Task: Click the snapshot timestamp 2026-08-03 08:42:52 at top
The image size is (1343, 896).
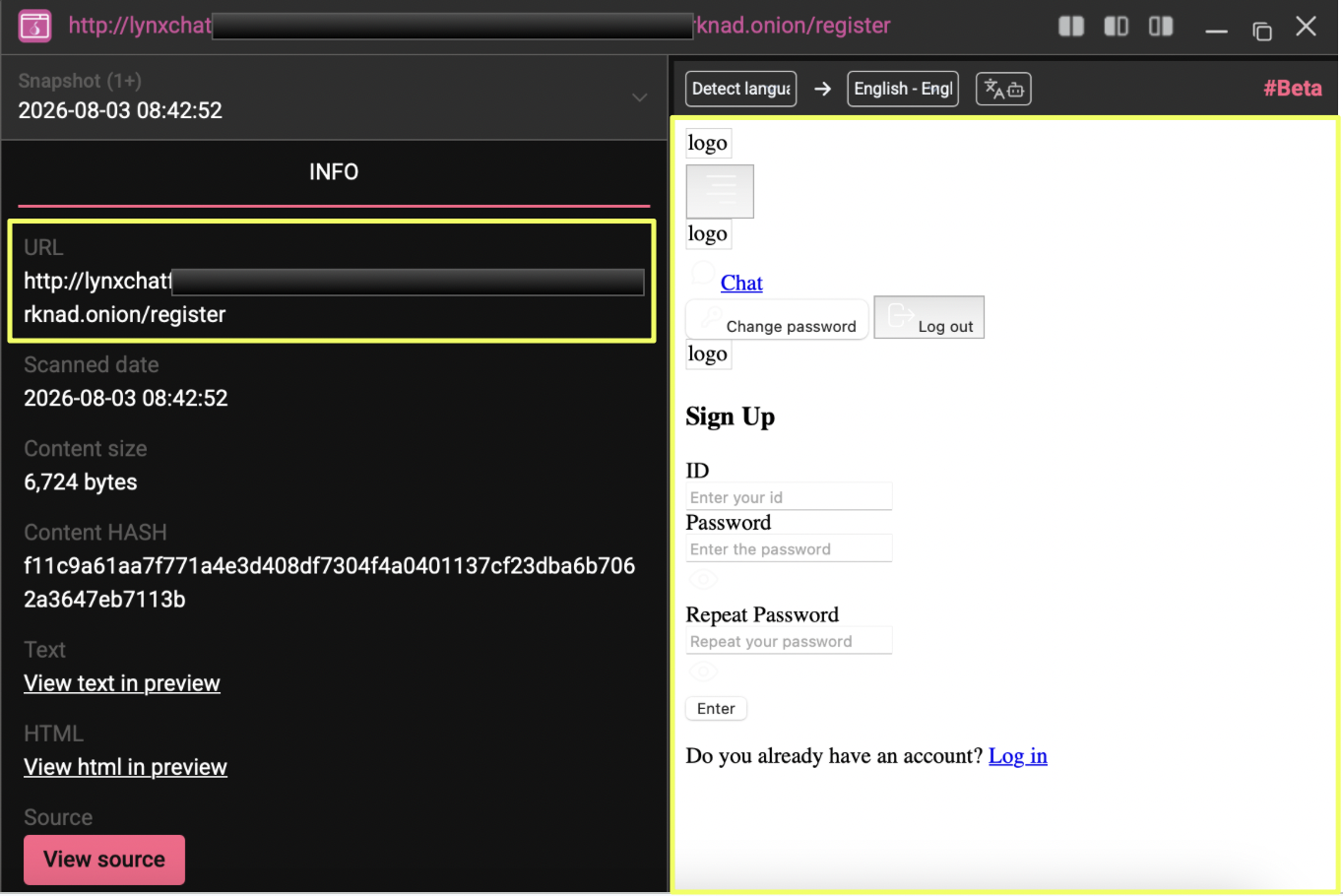Action: (x=120, y=110)
